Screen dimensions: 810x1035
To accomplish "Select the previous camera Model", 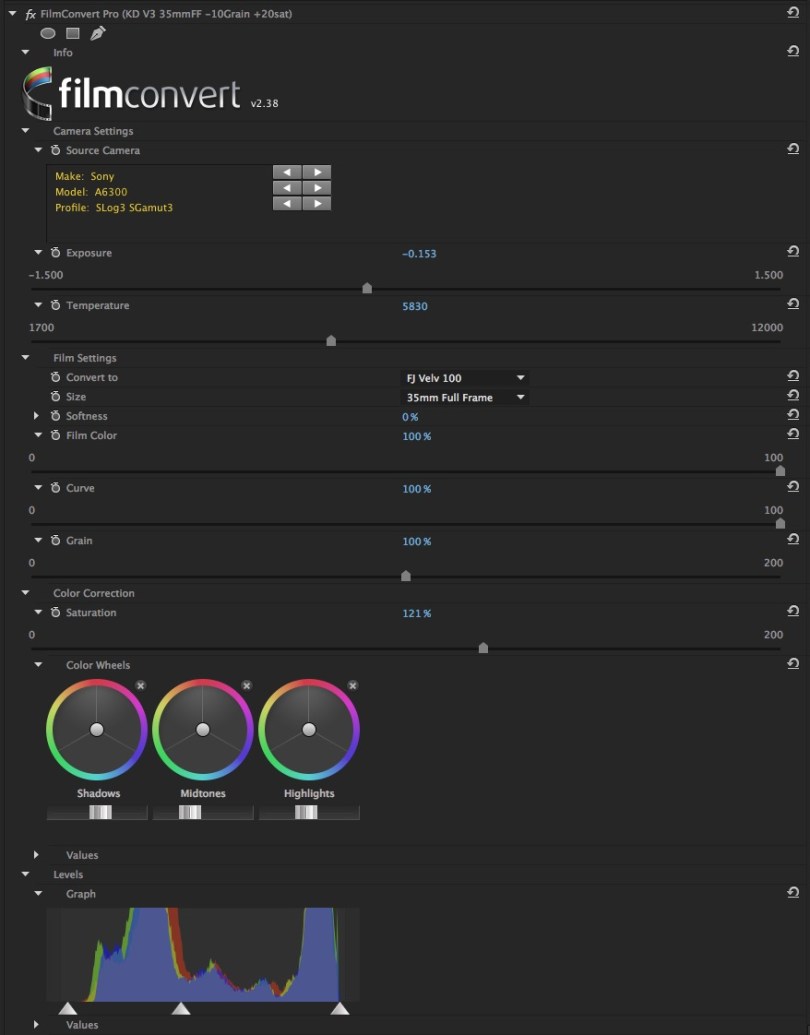I will click(287, 188).
